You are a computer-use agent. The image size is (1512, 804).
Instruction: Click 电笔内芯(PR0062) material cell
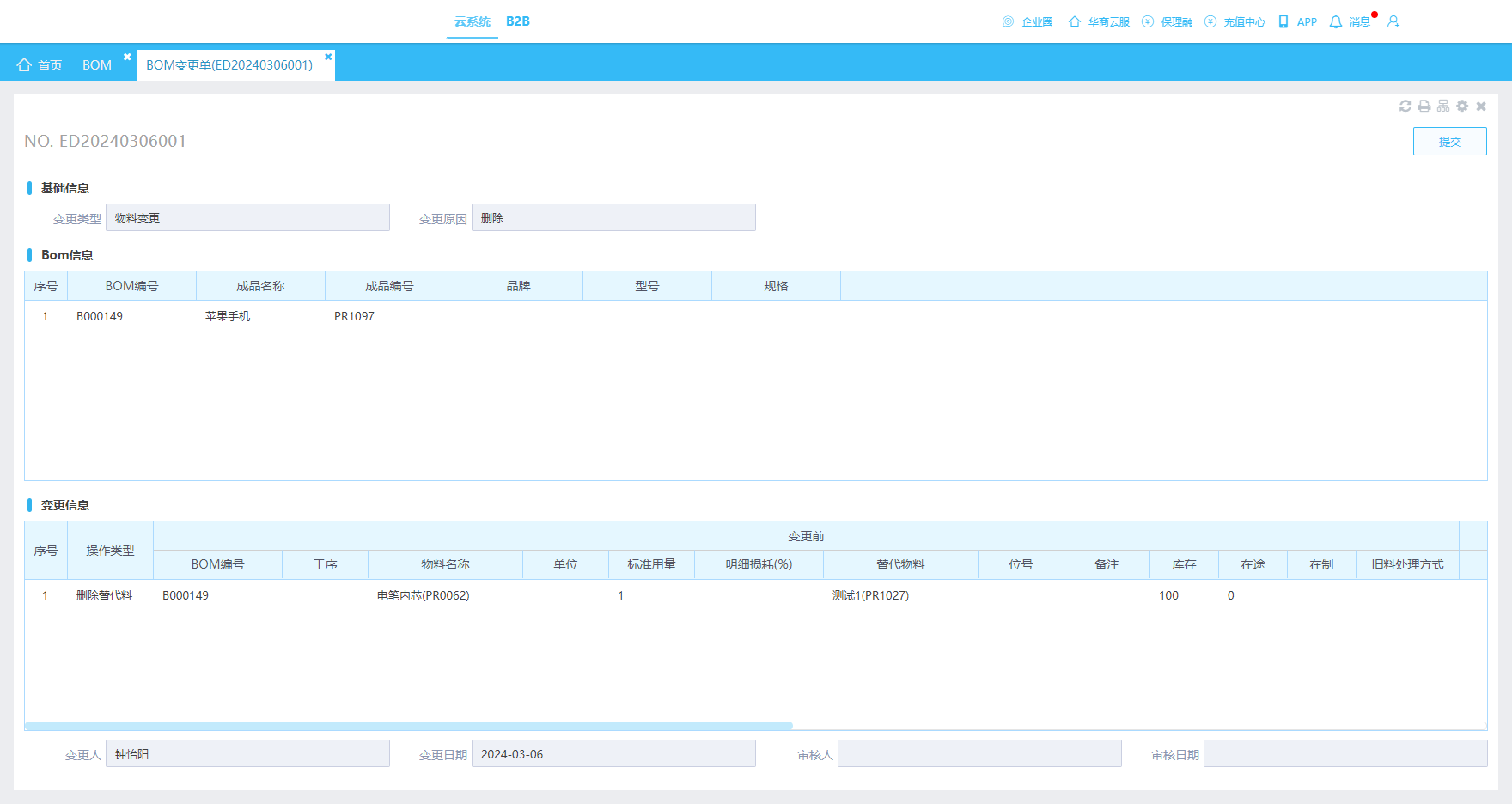(x=424, y=595)
